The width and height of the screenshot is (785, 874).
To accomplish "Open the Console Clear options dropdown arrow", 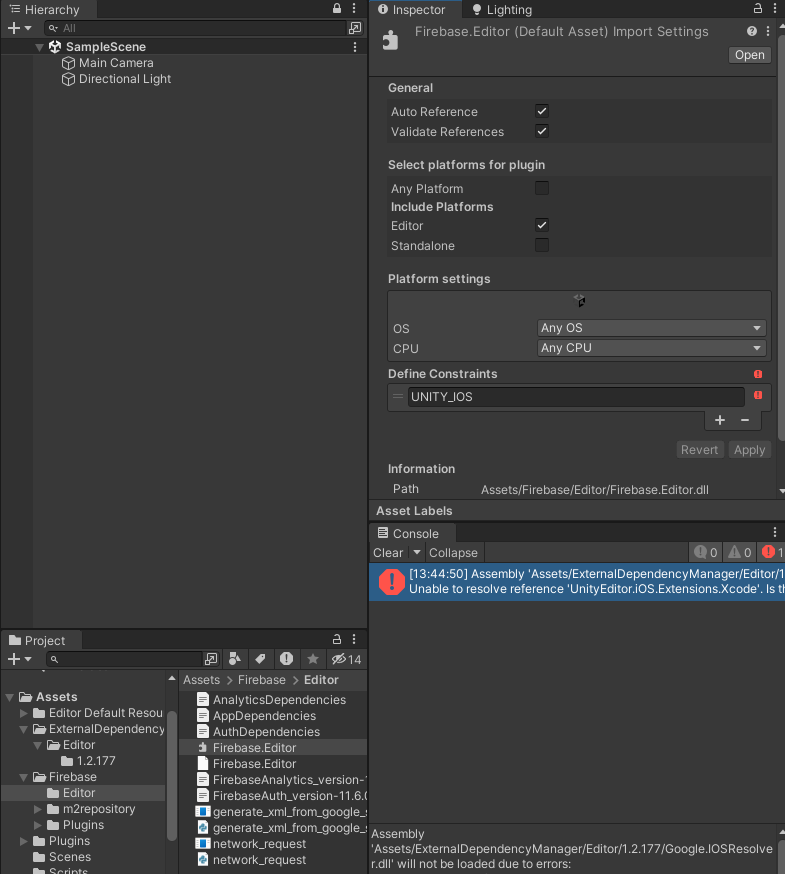I will point(416,552).
